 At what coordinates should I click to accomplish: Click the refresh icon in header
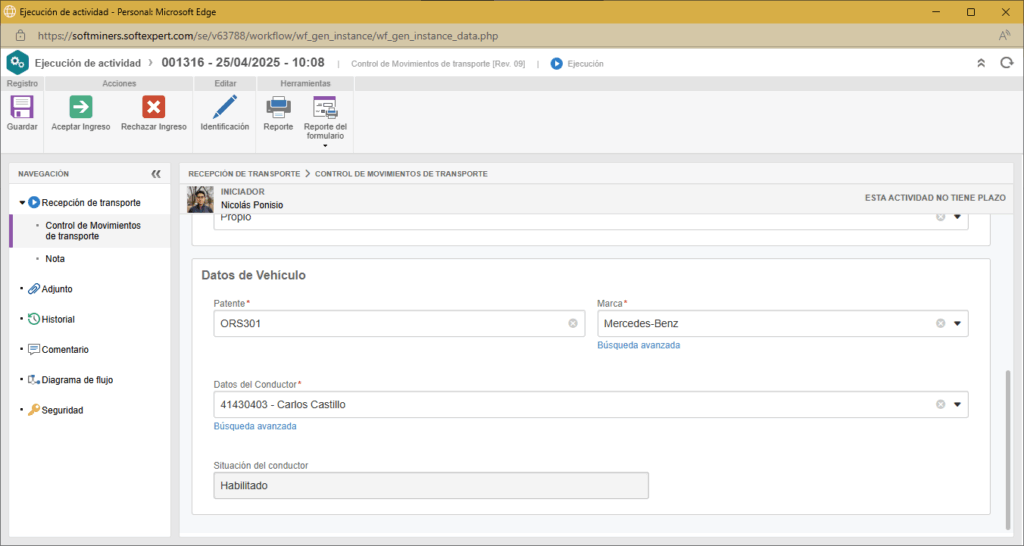pos(1007,63)
